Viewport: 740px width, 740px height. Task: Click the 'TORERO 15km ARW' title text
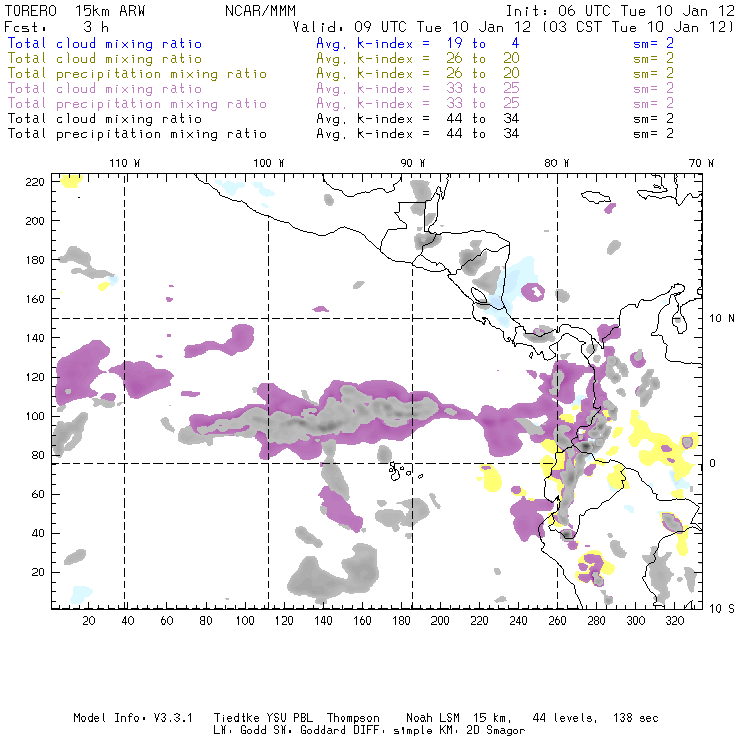(x=75, y=11)
